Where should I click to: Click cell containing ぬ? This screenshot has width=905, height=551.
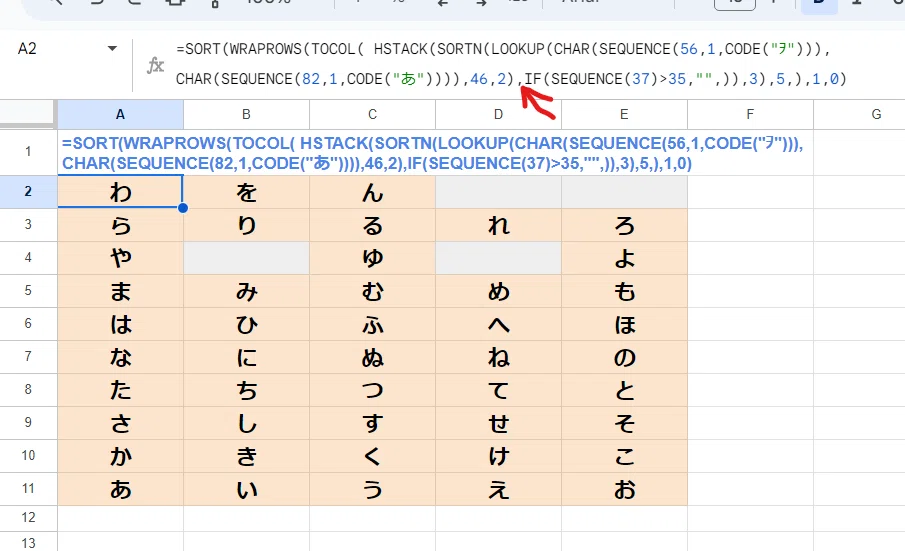[x=372, y=356]
